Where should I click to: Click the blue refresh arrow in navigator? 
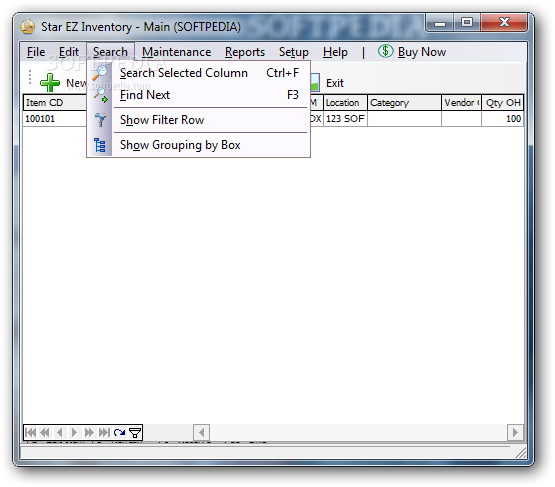tap(119, 432)
